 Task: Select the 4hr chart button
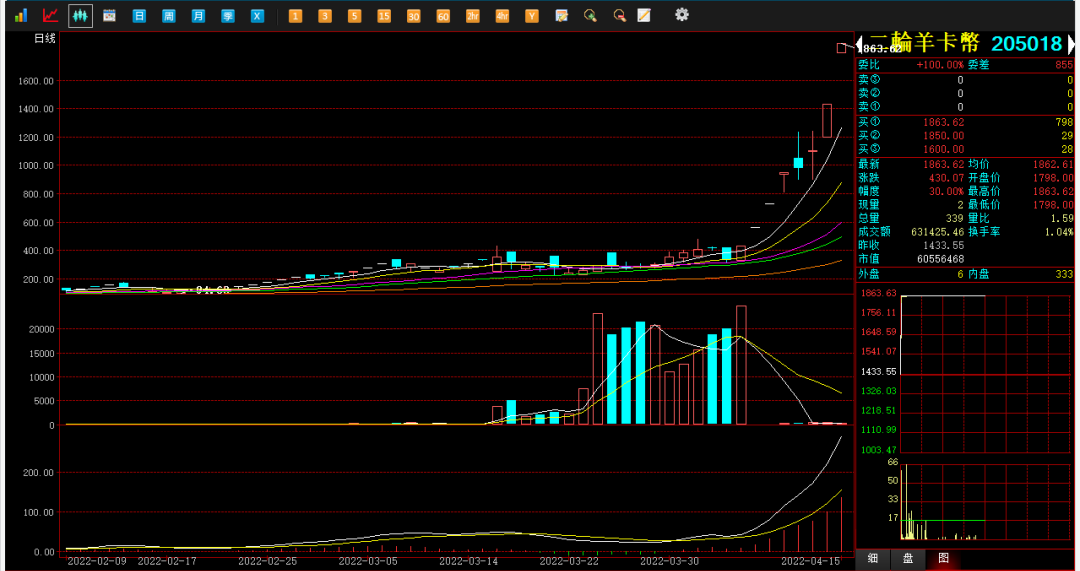click(502, 16)
